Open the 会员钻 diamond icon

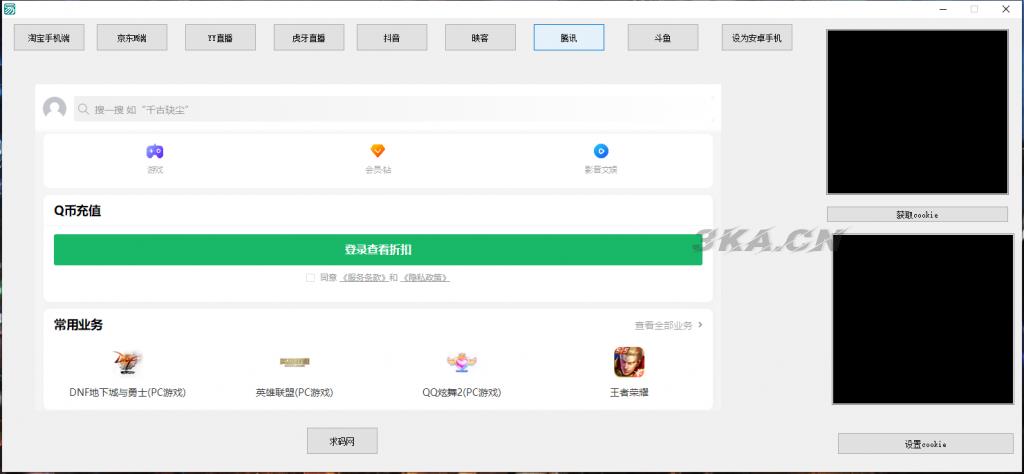pyautogui.click(x=377, y=151)
